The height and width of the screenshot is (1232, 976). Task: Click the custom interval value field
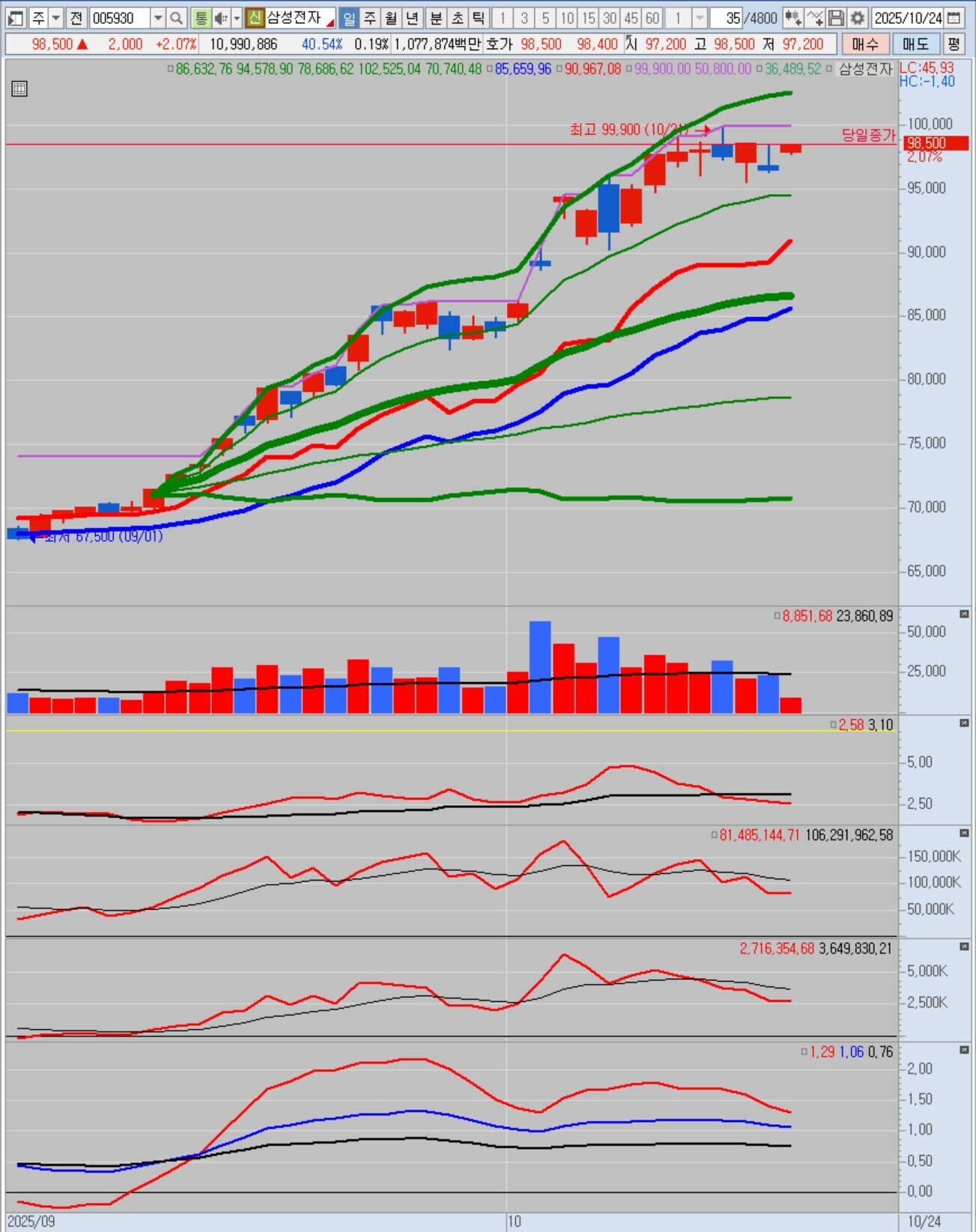coord(679,18)
